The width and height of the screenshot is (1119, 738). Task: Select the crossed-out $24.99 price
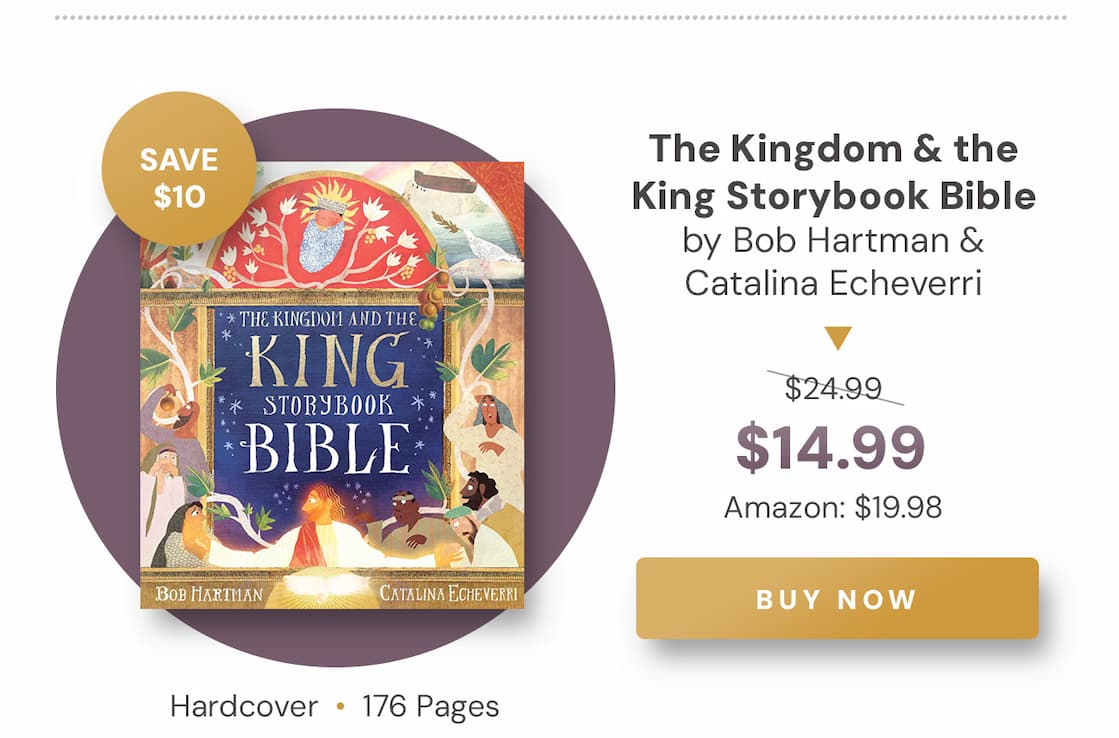[x=834, y=387]
